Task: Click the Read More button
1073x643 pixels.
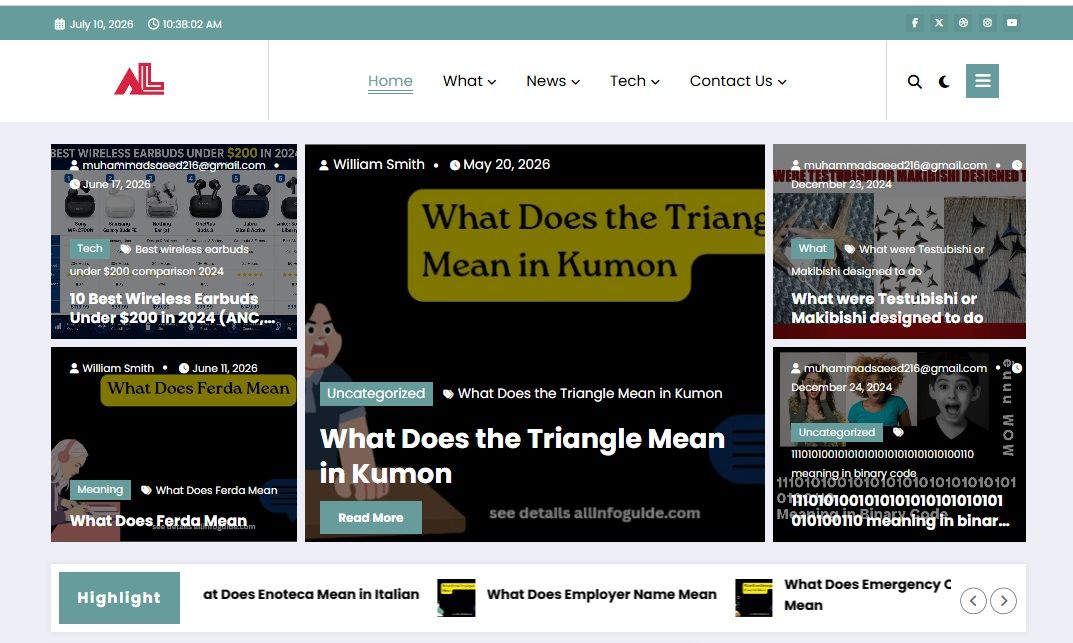Action: pyautogui.click(x=370, y=518)
